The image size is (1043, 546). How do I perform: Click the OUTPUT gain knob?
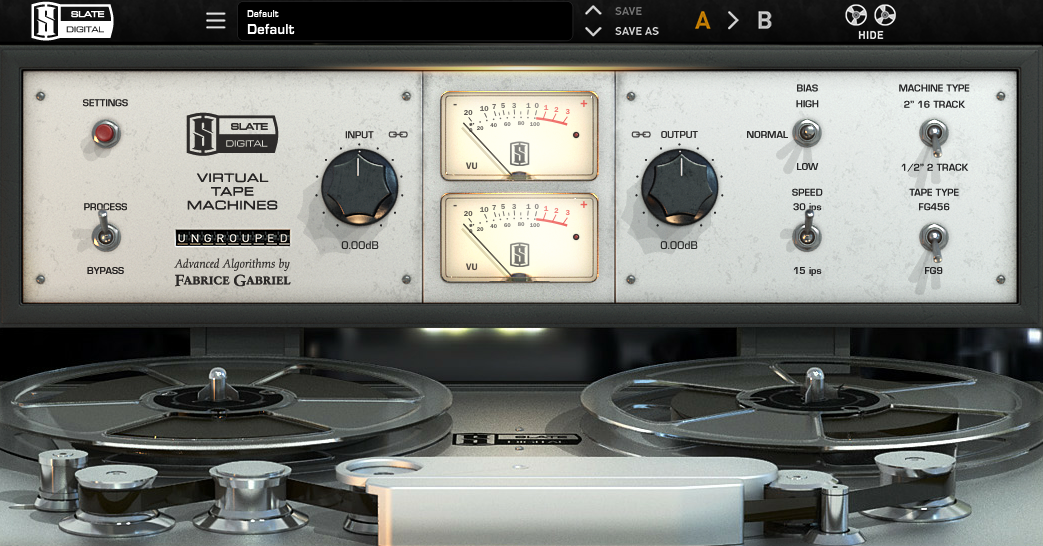point(680,186)
